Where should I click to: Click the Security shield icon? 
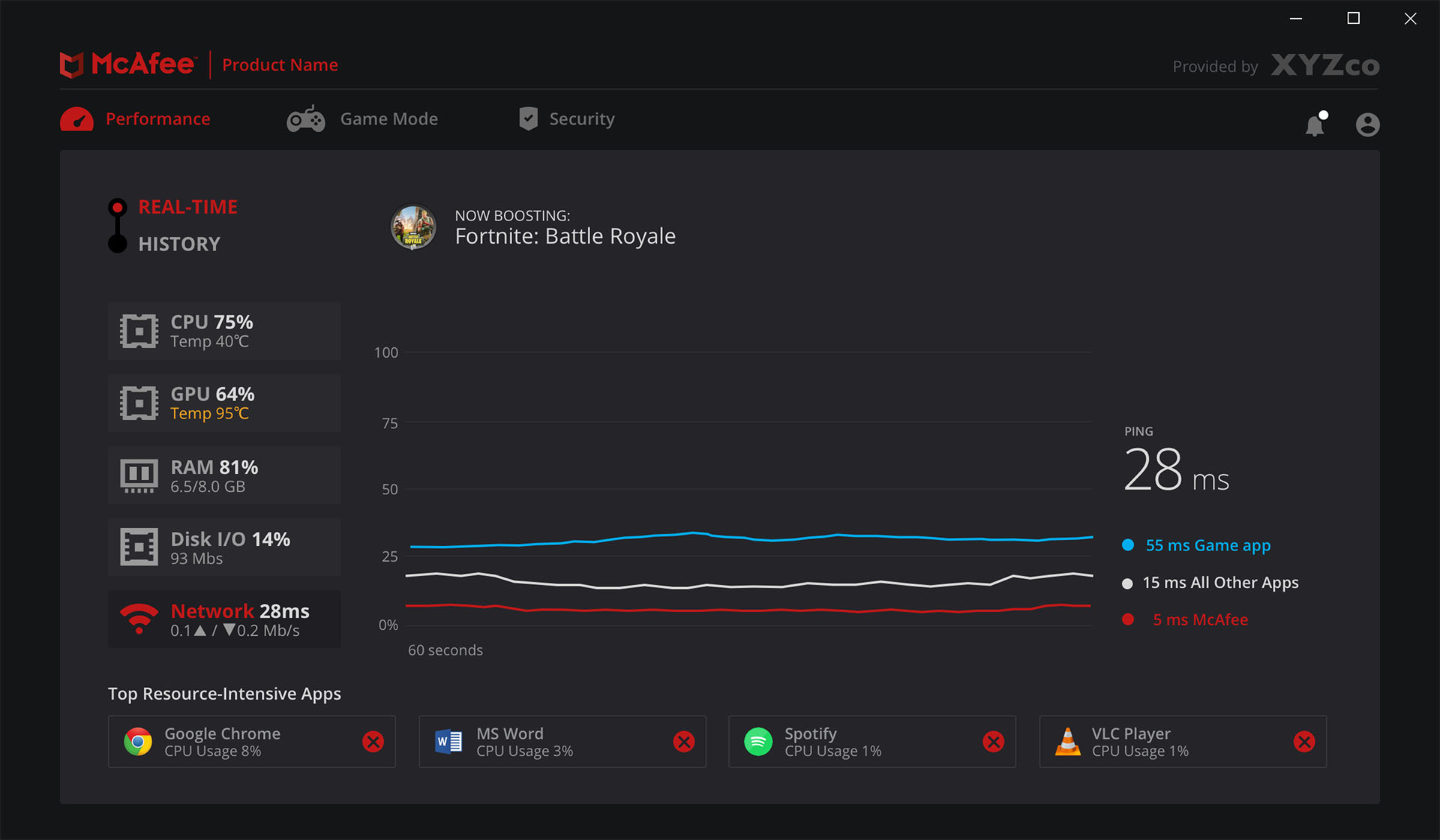click(529, 118)
